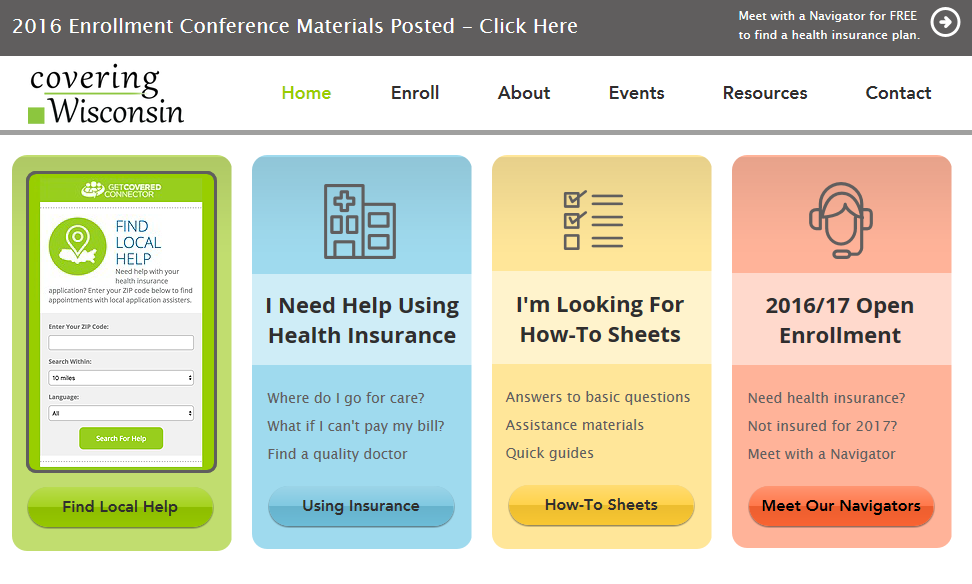The height and width of the screenshot is (584, 972).
Task: Open the Enroll menu item
Action: [415, 93]
